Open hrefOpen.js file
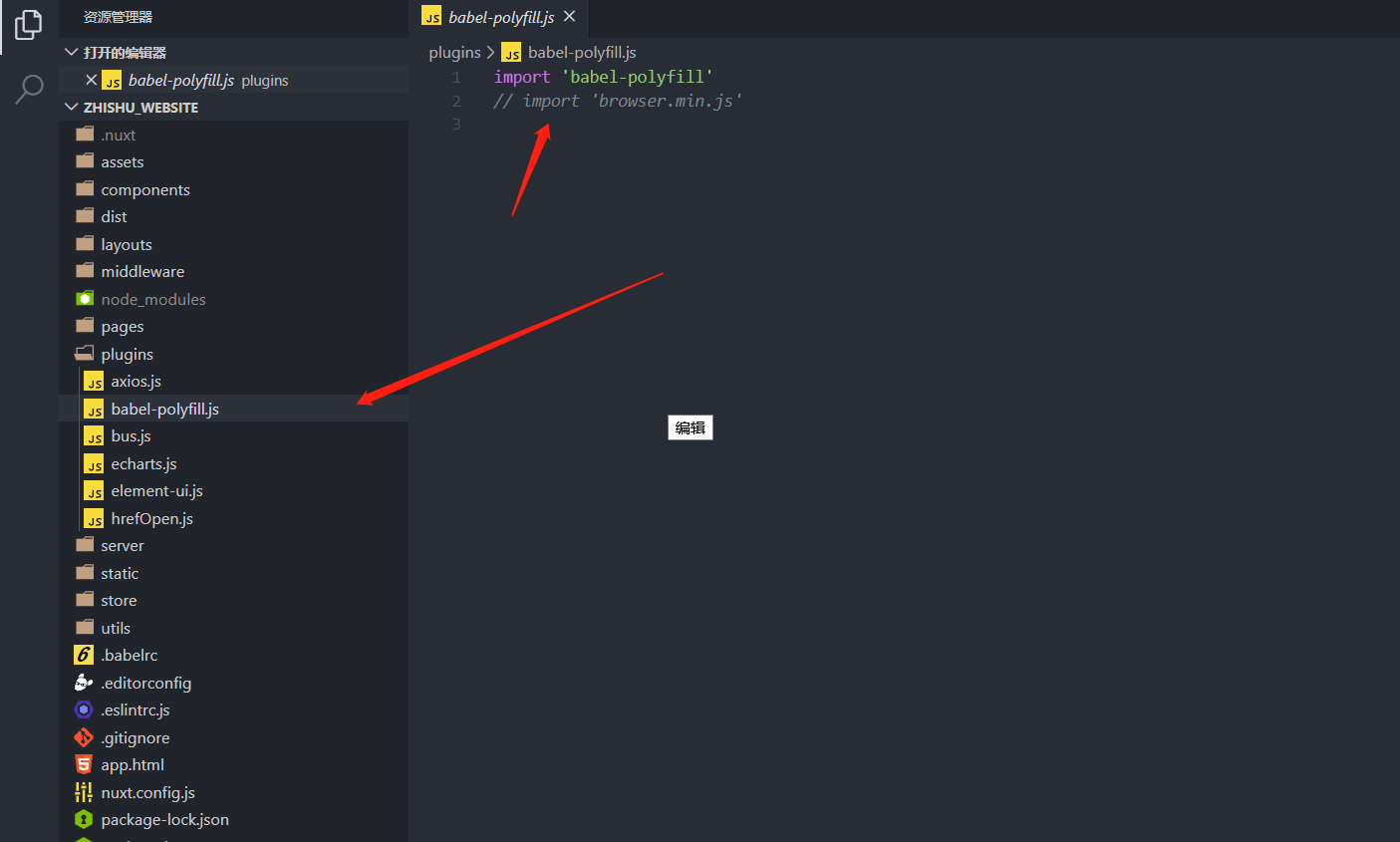1400x842 pixels. click(233, 518)
